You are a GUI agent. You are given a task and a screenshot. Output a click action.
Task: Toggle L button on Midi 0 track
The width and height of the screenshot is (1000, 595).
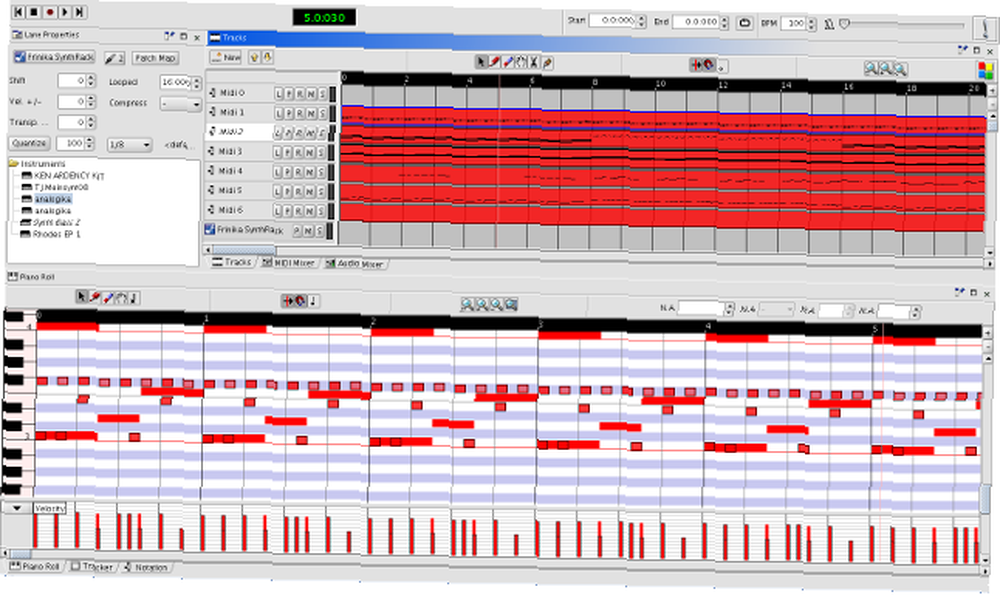[x=279, y=94]
